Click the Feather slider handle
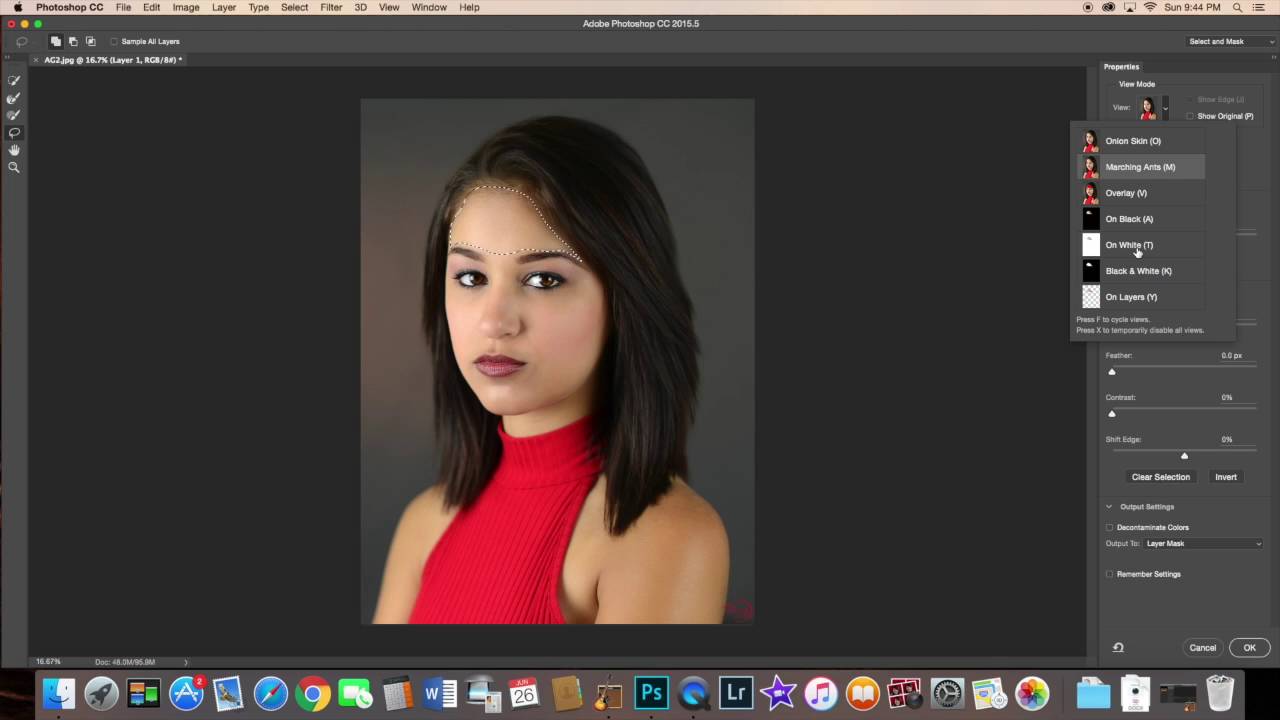This screenshot has width=1280, height=720. click(1112, 372)
